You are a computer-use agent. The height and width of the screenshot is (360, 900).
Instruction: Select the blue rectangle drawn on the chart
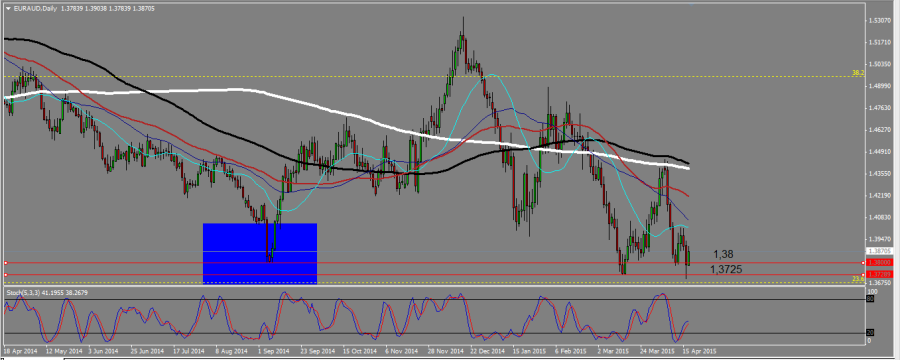[x=260, y=253]
